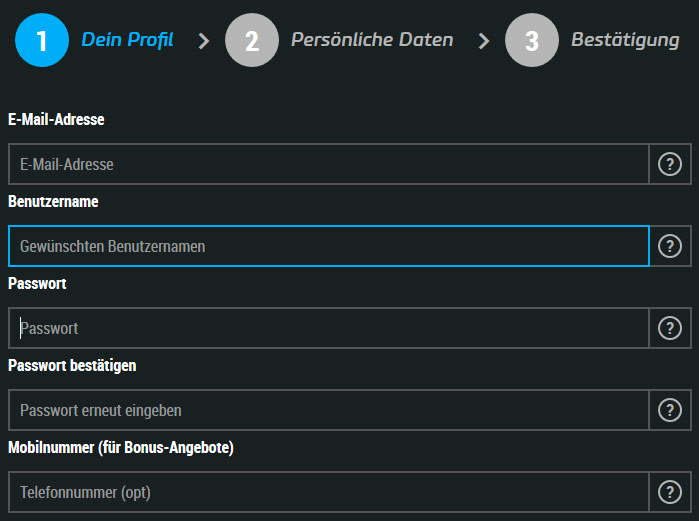Show the Passwort field help tooltip icon

pyautogui.click(x=670, y=328)
